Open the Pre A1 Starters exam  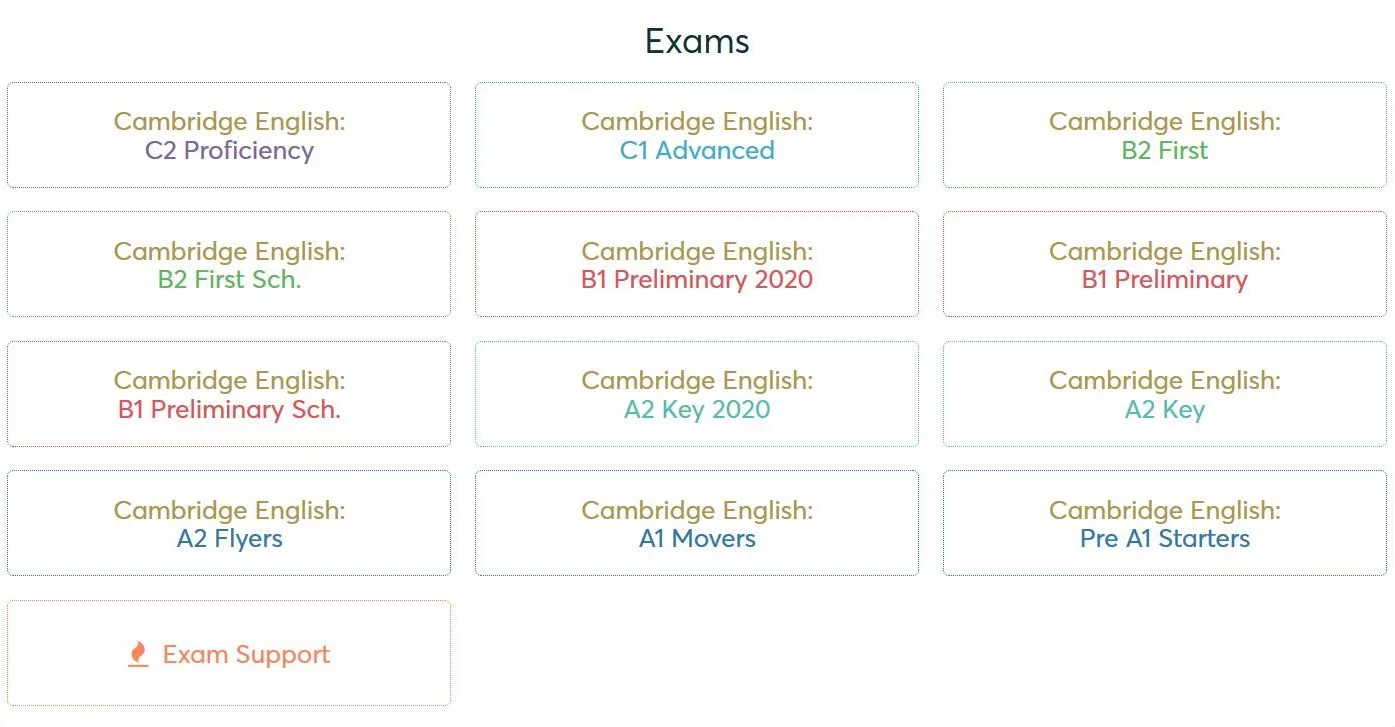click(x=1164, y=539)
